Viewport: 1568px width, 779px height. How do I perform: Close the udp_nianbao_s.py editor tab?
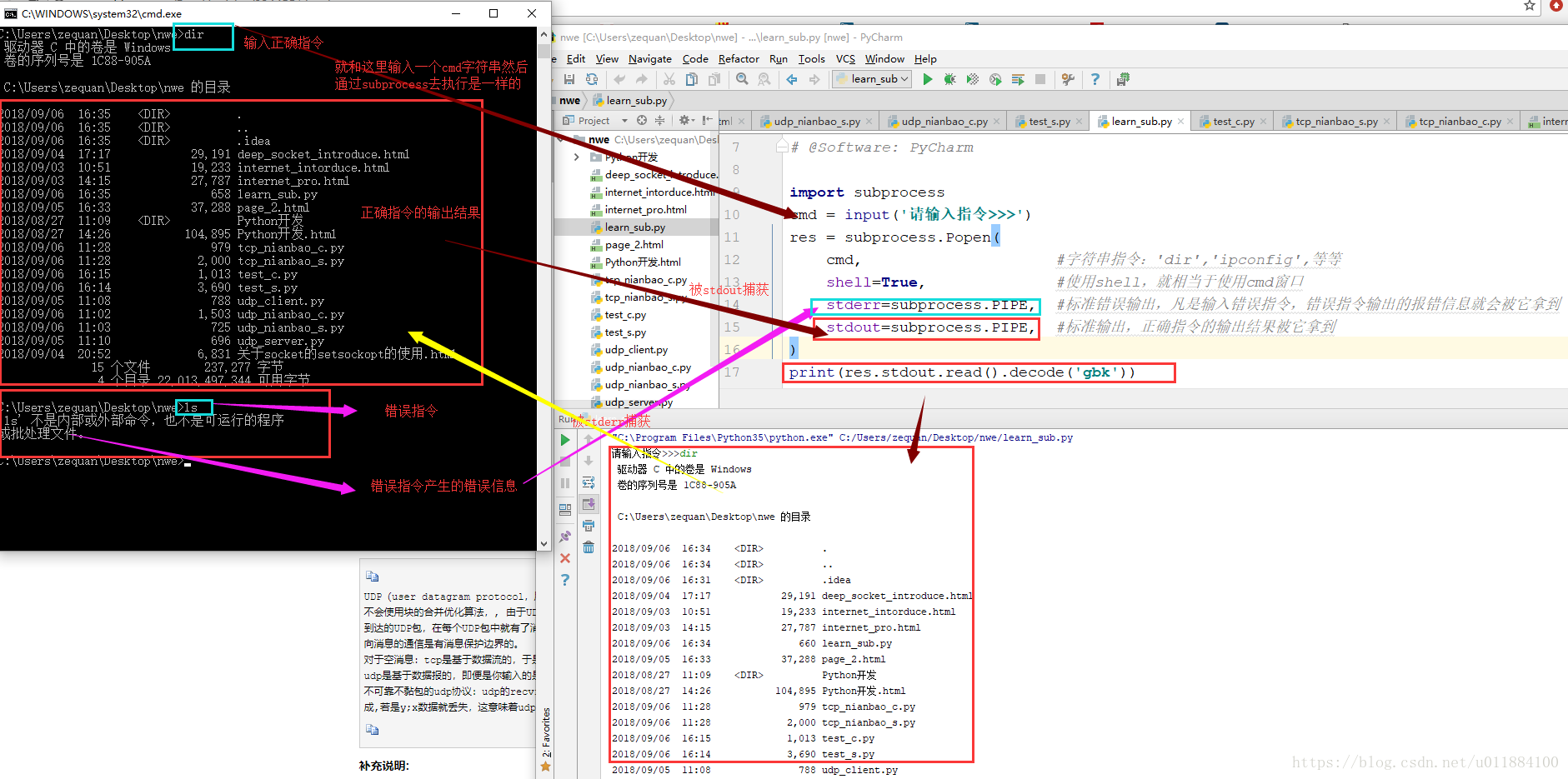869,122
